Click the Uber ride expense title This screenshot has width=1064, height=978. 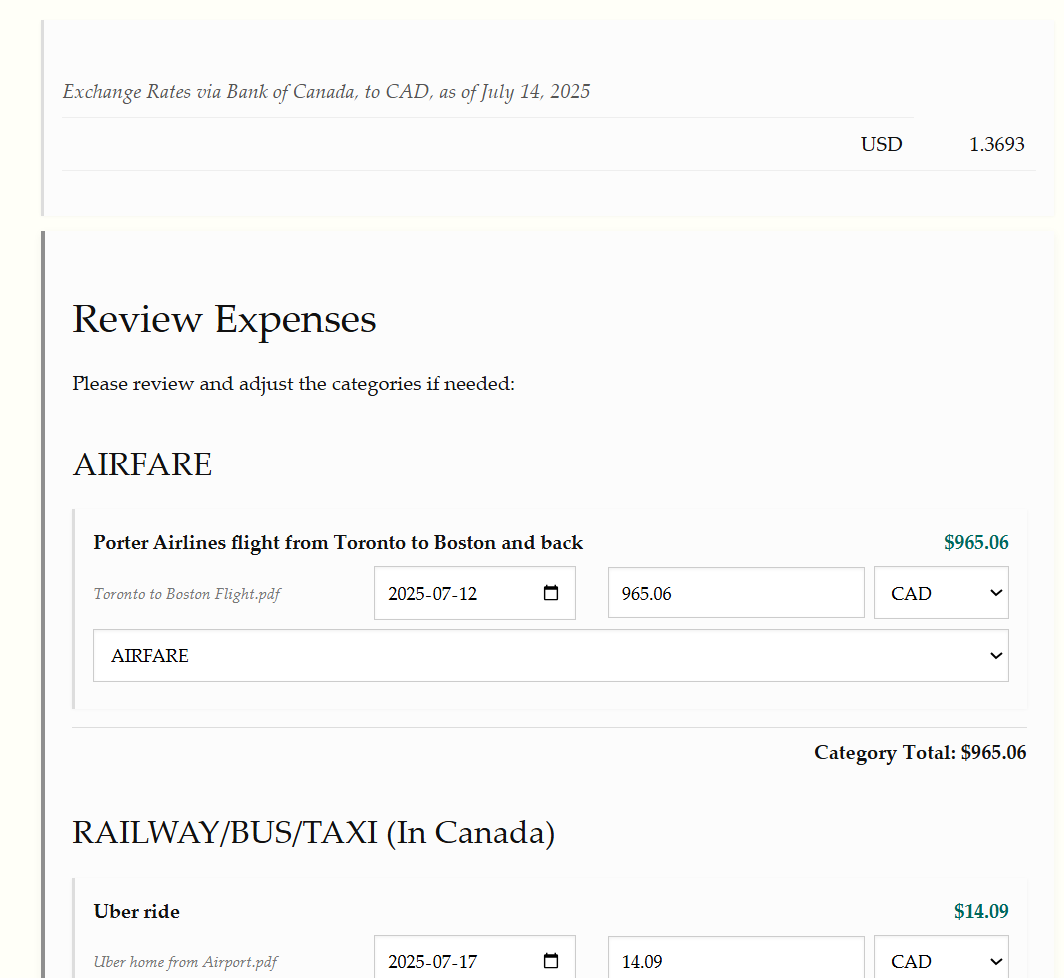tap(136, 911)
